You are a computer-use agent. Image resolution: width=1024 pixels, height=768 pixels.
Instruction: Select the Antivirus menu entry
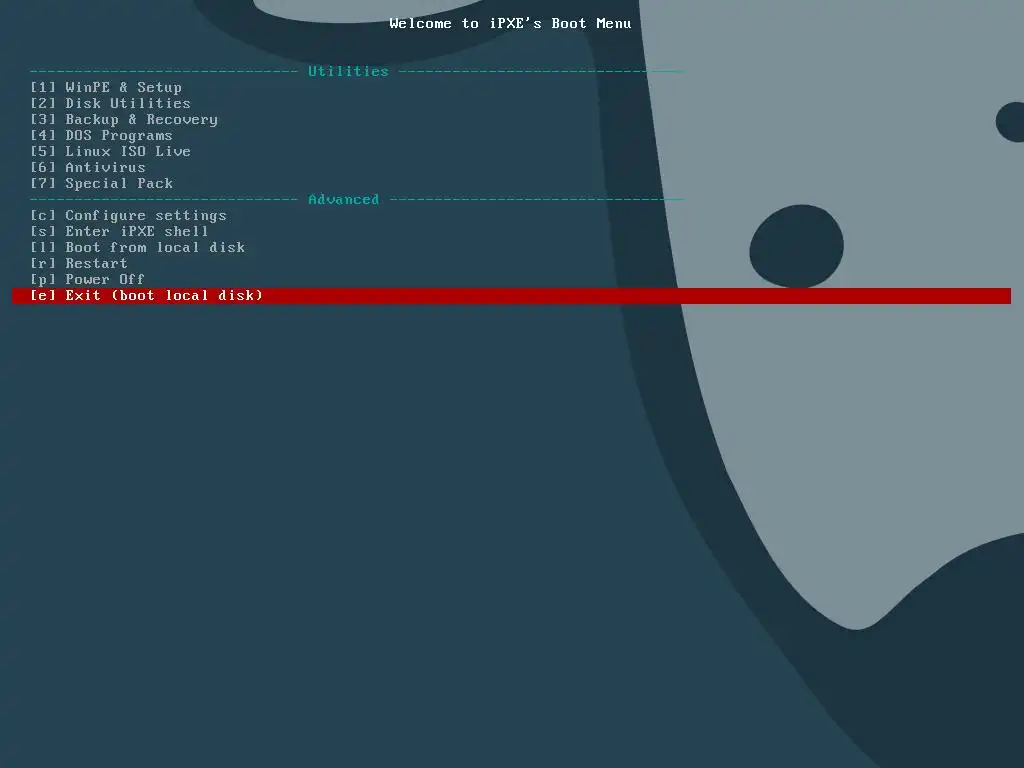click(88, 167)
